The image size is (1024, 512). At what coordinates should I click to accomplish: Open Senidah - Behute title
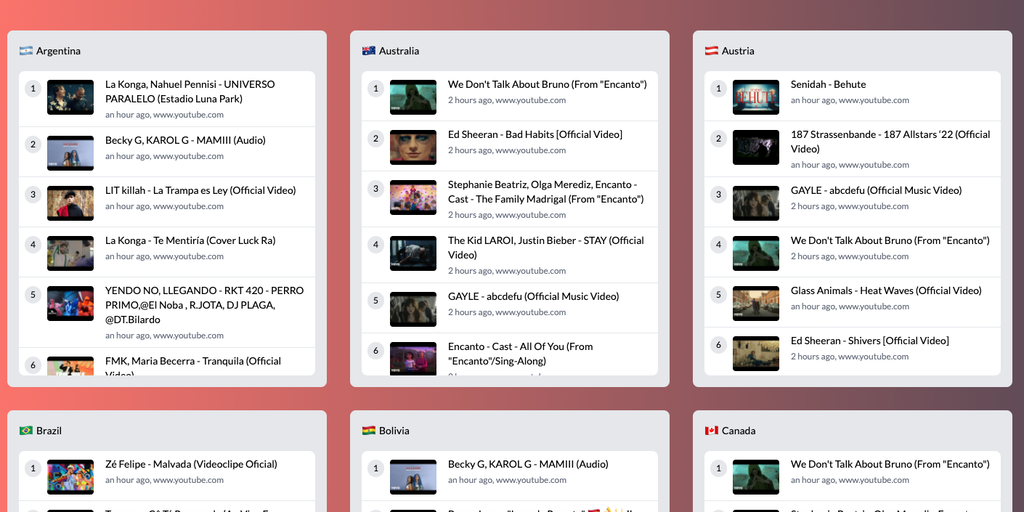coord(828,84)
